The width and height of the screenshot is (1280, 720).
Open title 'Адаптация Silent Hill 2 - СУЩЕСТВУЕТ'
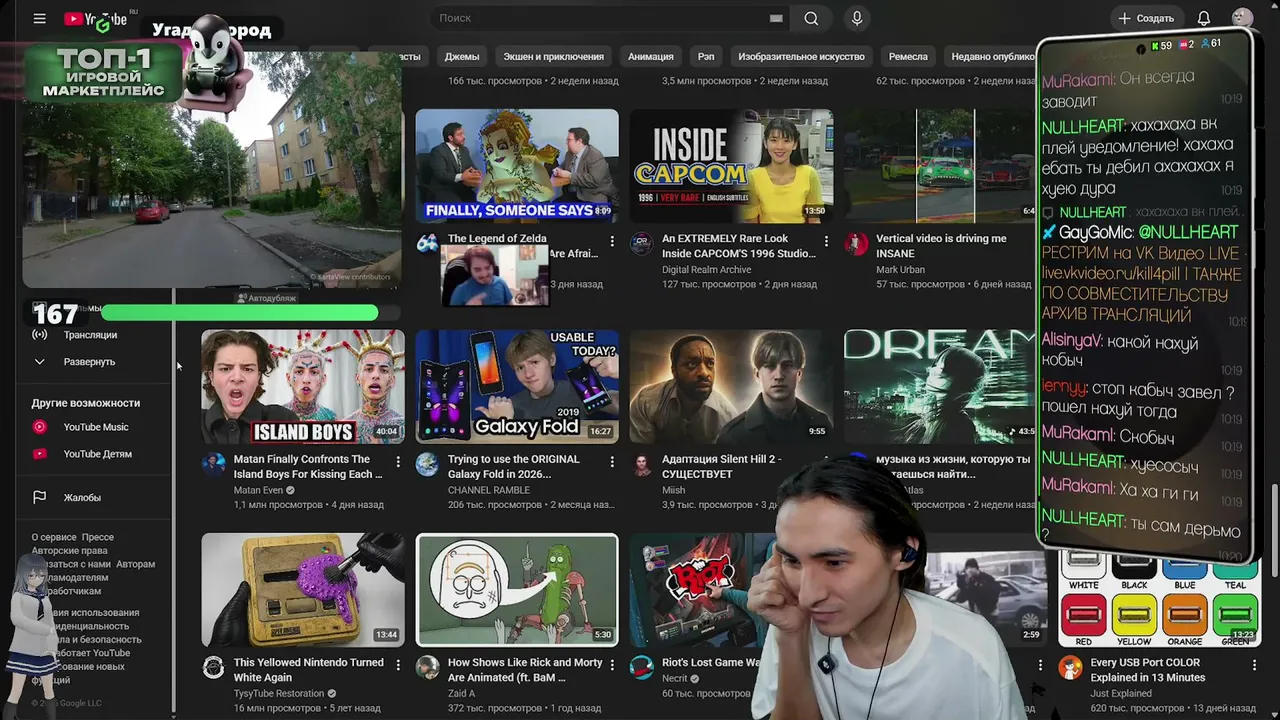(721, 466)
